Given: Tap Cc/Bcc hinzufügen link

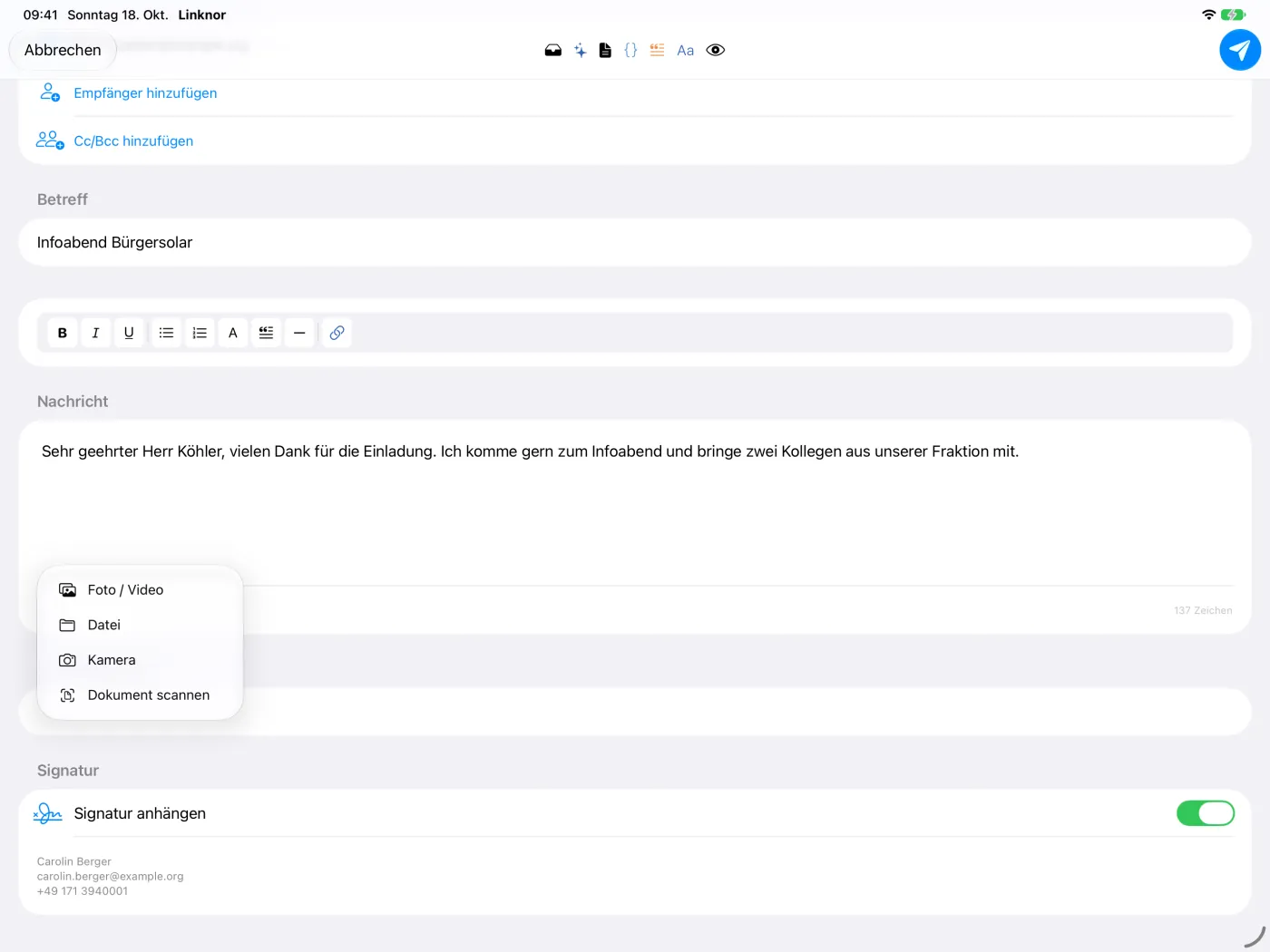Looking at the screenshot, I should (x=133, y=141).
